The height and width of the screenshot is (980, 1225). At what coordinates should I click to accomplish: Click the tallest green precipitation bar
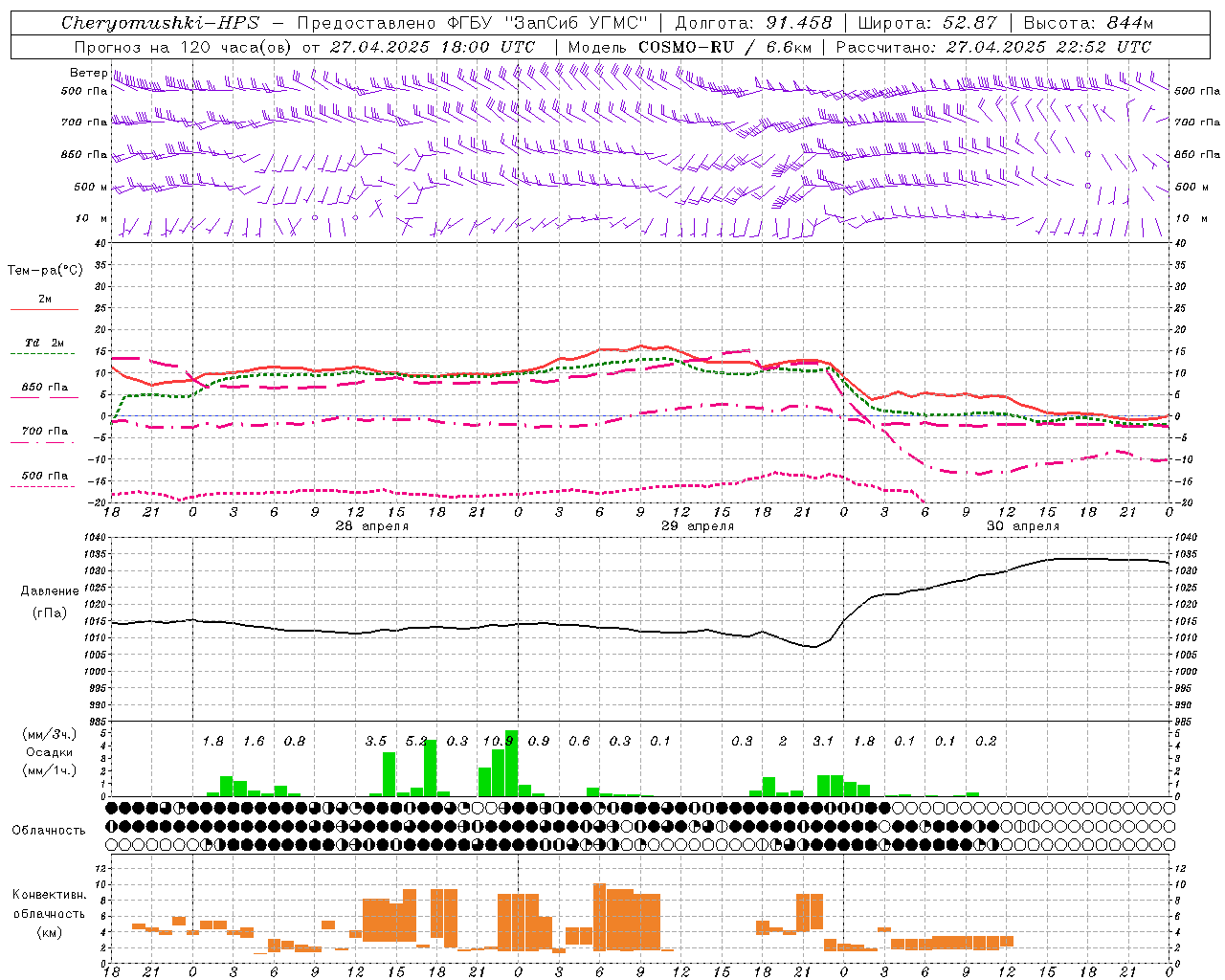coord(511,763)
